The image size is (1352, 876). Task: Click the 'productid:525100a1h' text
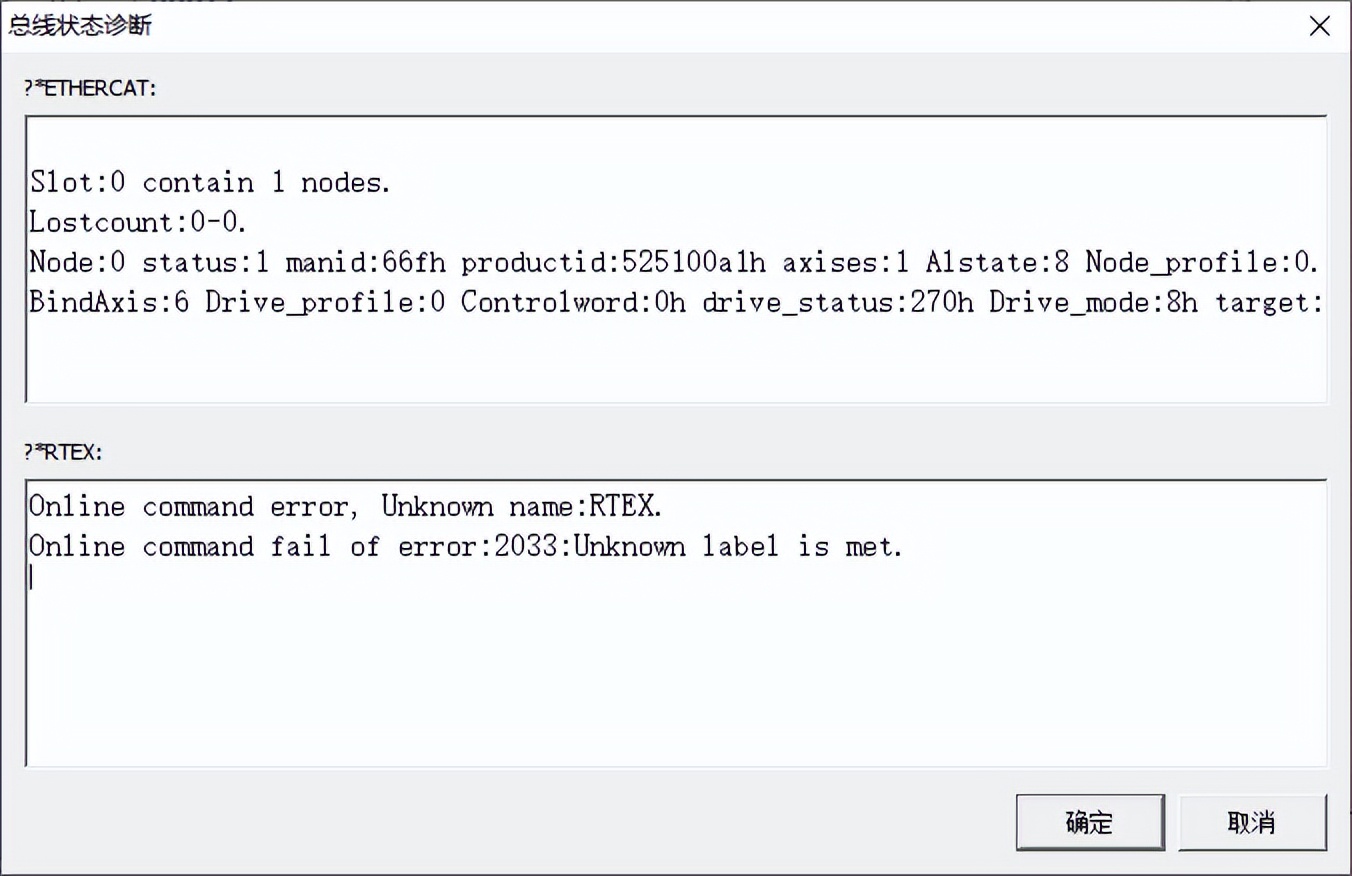tap(613, 263)
